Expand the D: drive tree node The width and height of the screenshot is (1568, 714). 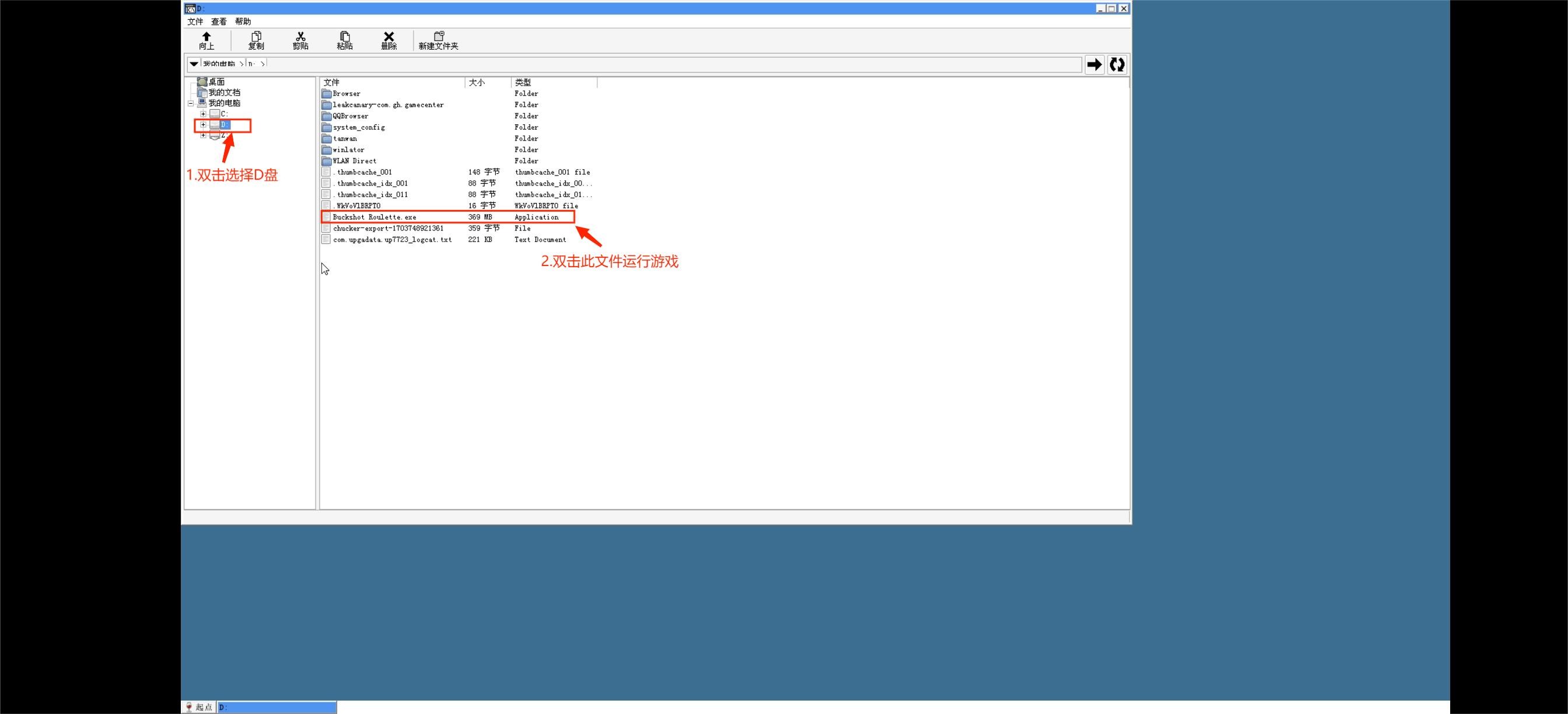pos(204,125)
